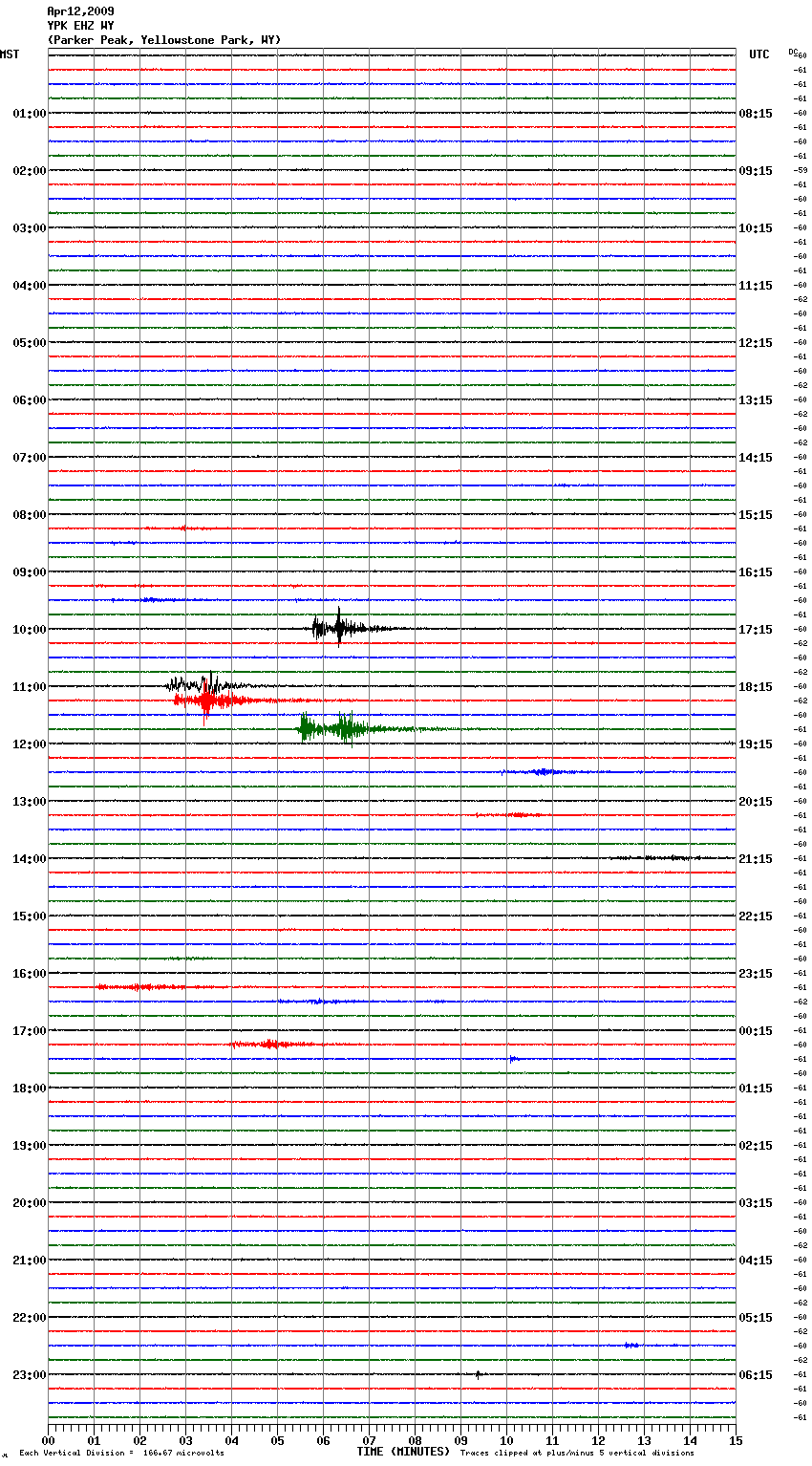Select the 02:00 MST time label

tap(29, 171)
